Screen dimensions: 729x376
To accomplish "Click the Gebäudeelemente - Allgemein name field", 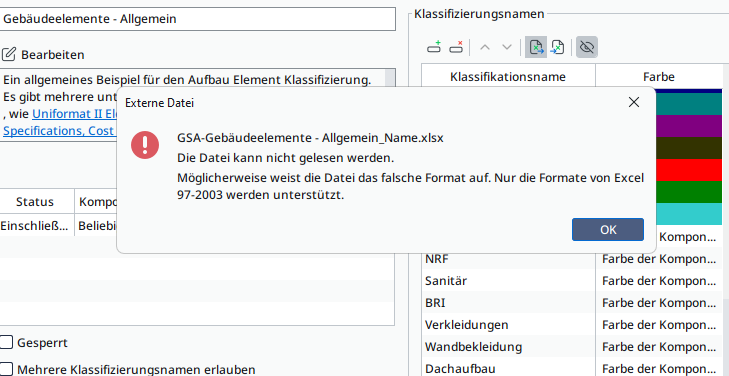I will click(x=198, y=19).
